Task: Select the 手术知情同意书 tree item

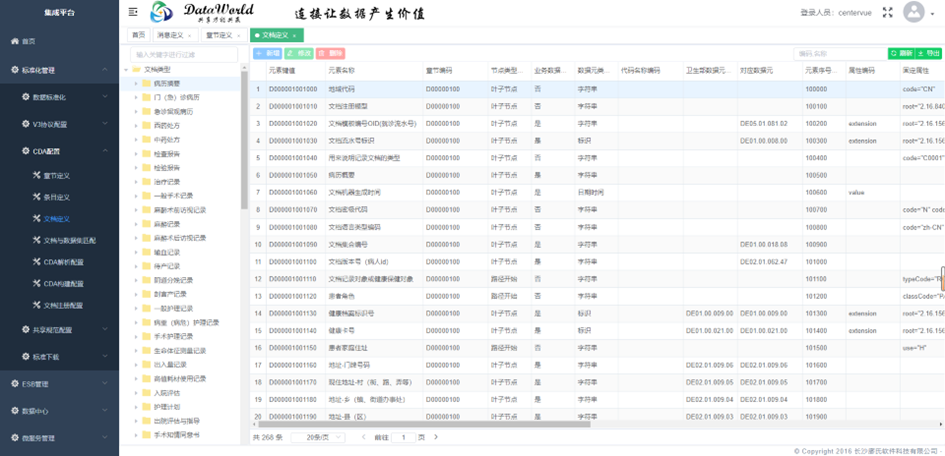Action: [x=177, y=435]
